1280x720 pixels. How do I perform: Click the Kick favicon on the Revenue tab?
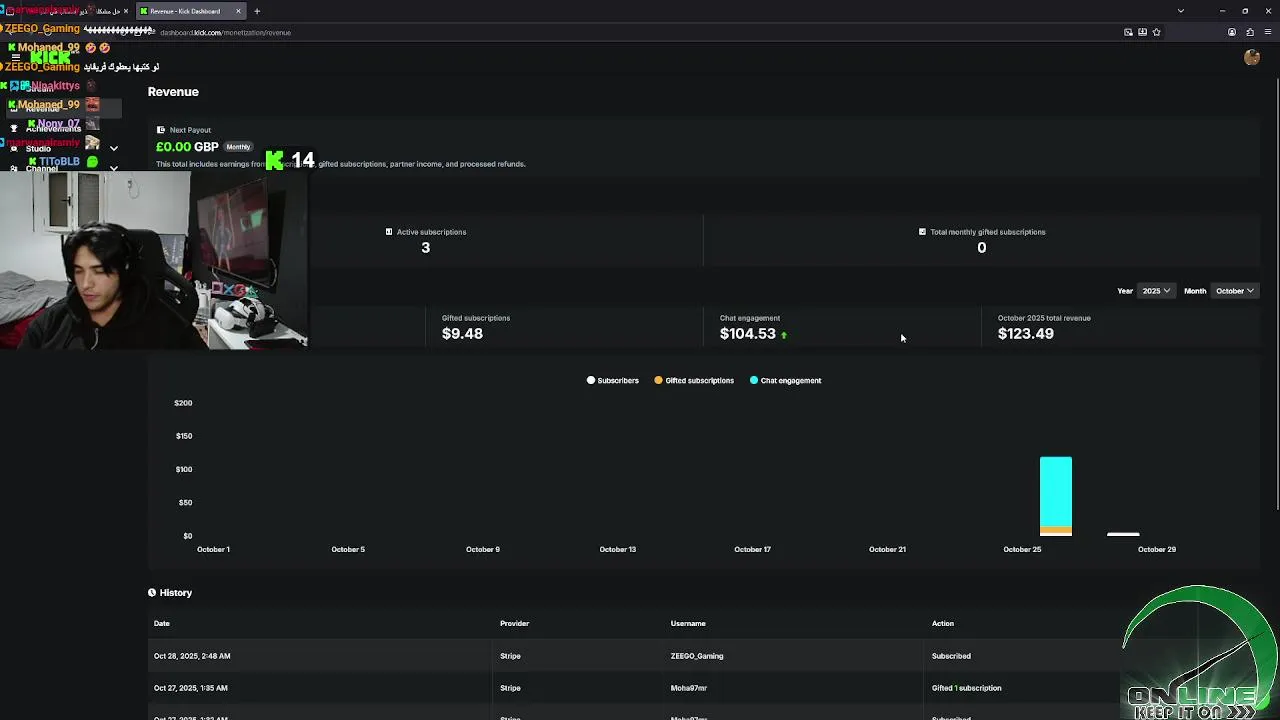(x=144, y=11)
